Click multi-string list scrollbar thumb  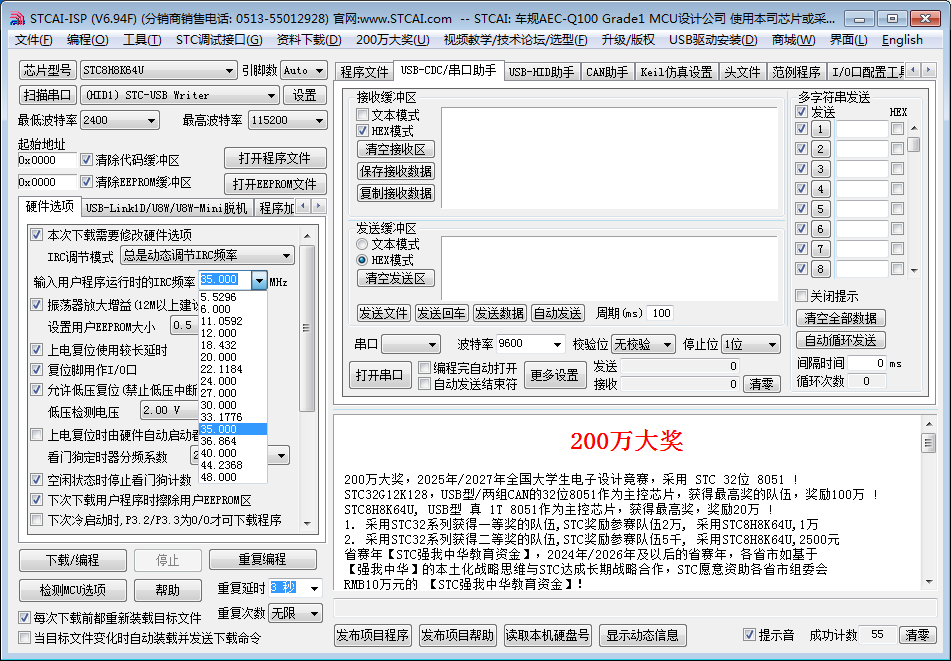[913, 144]
